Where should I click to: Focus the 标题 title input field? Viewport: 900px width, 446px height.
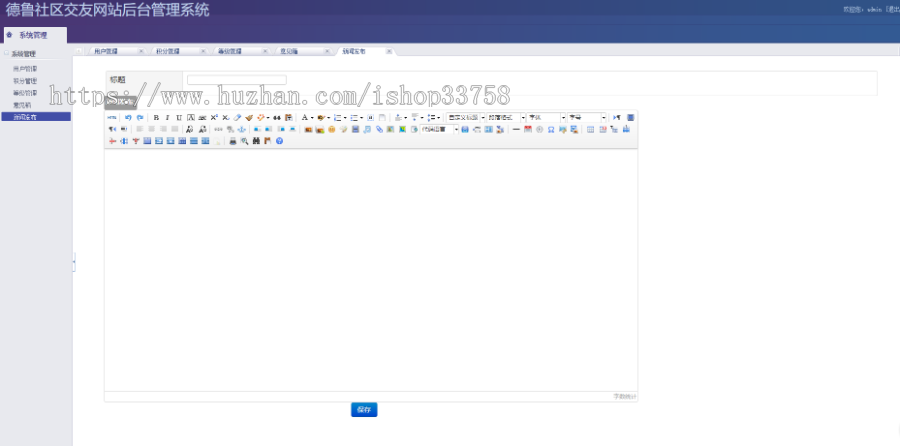[236, 80]
